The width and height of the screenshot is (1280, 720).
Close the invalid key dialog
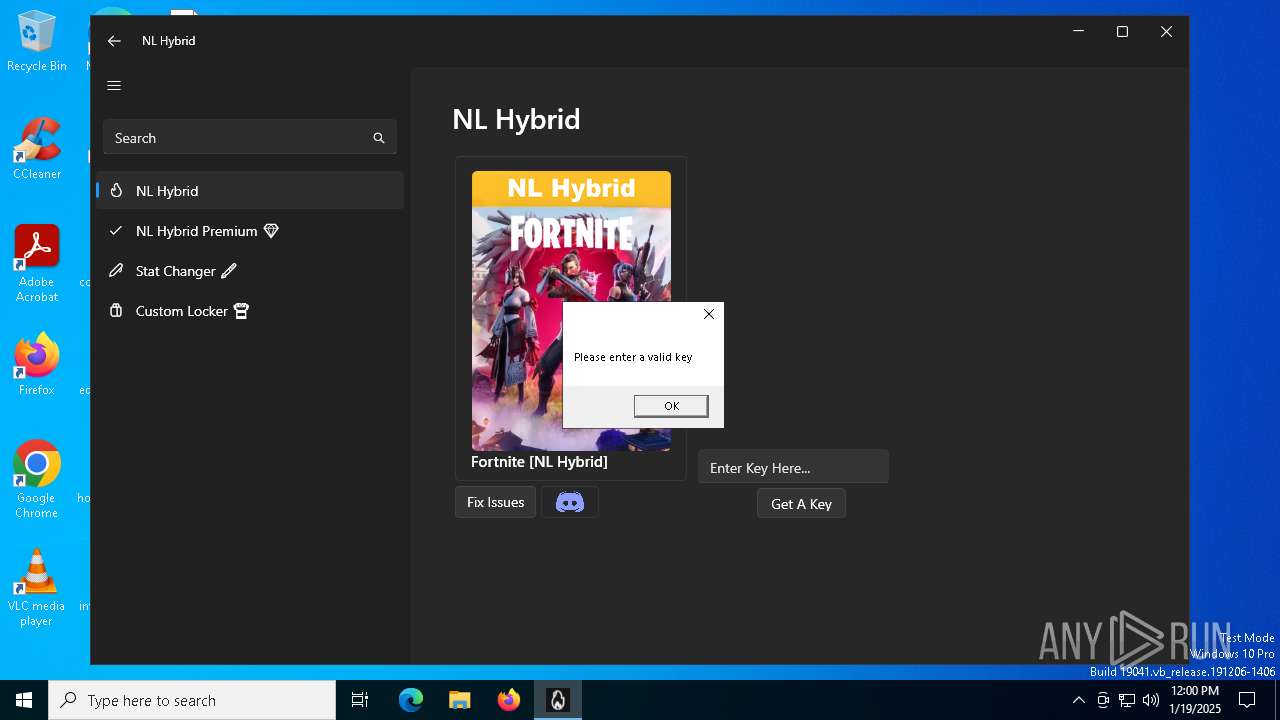point(709,314)
